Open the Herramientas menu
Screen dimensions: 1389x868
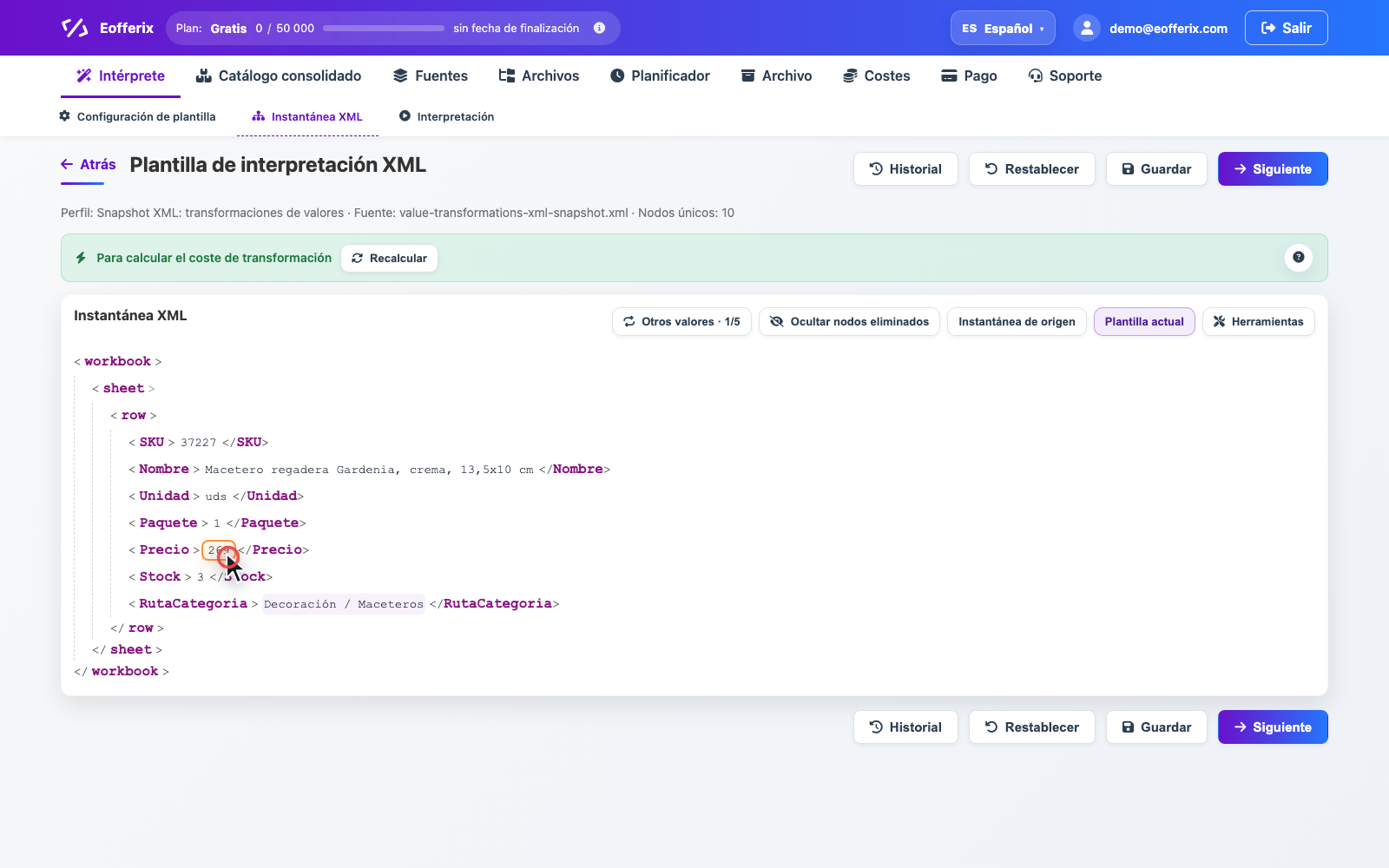pos(1258,321)
